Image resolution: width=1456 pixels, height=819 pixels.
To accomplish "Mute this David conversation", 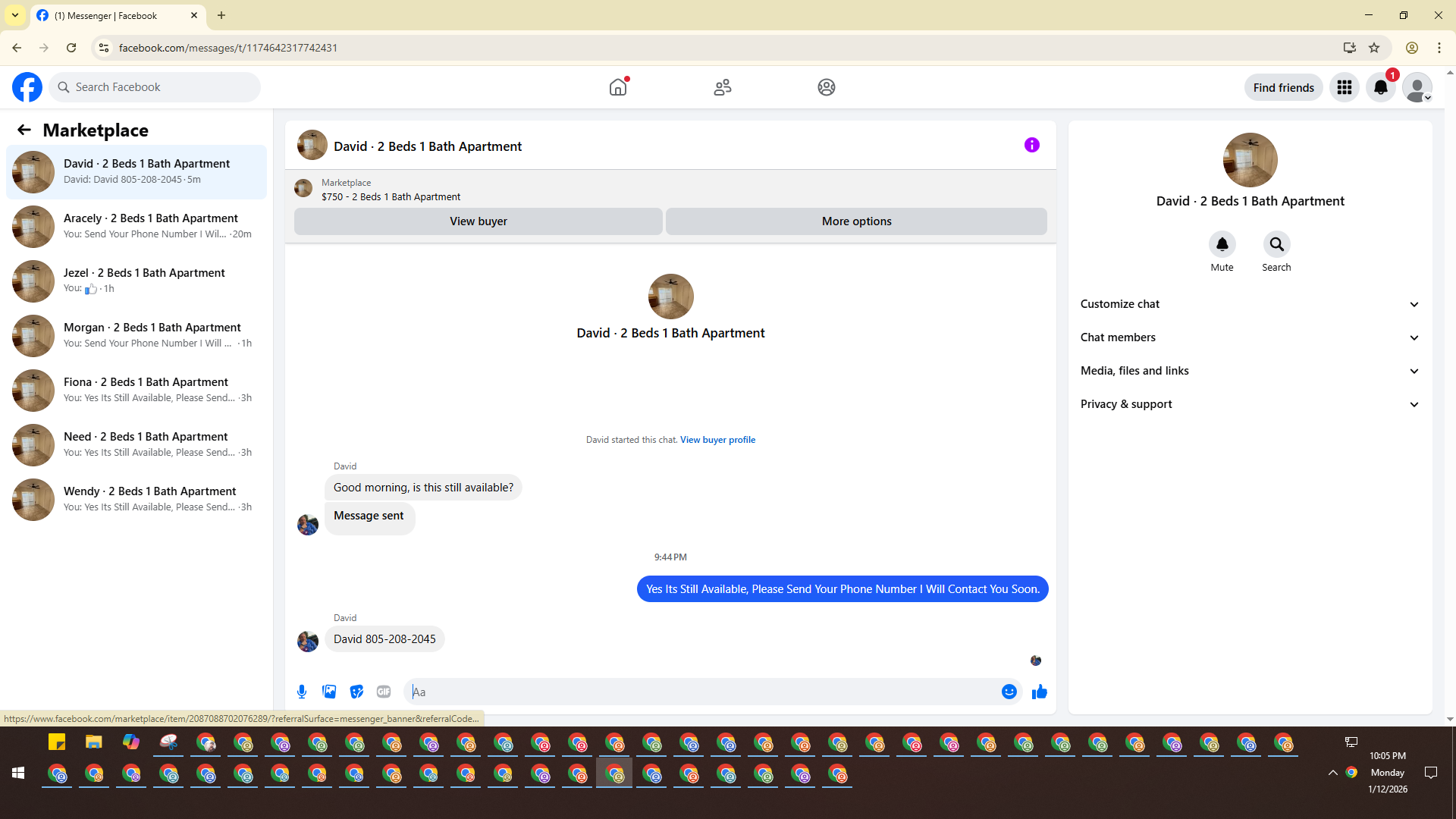I will pos(1222,244).
